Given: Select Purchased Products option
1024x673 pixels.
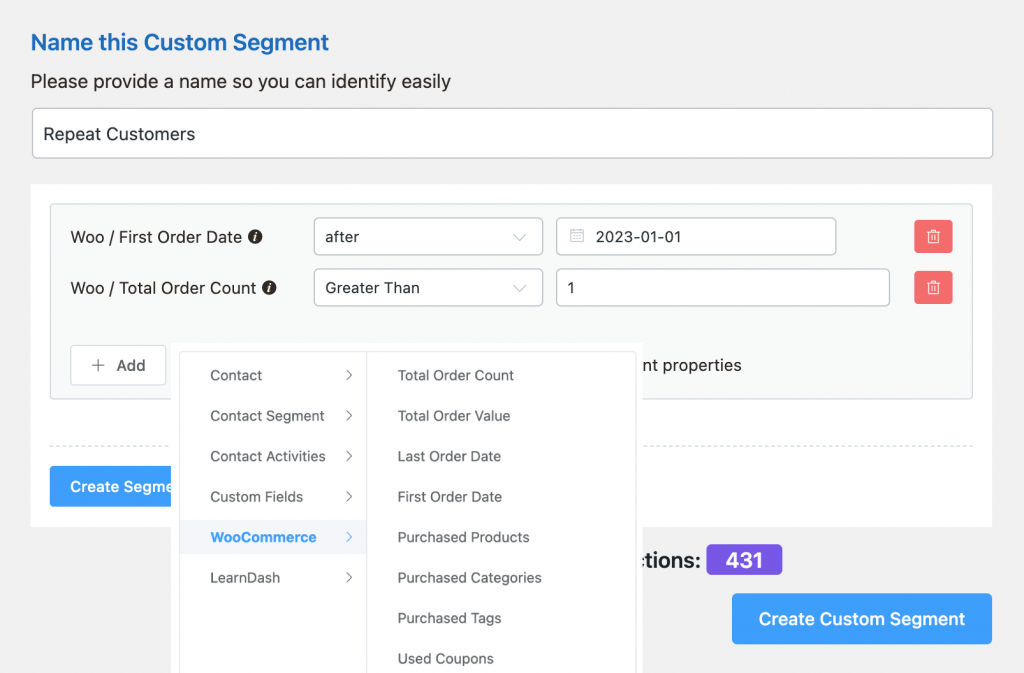Looking at the screenshot, I should pyautogui.click(x=464, y=537).
